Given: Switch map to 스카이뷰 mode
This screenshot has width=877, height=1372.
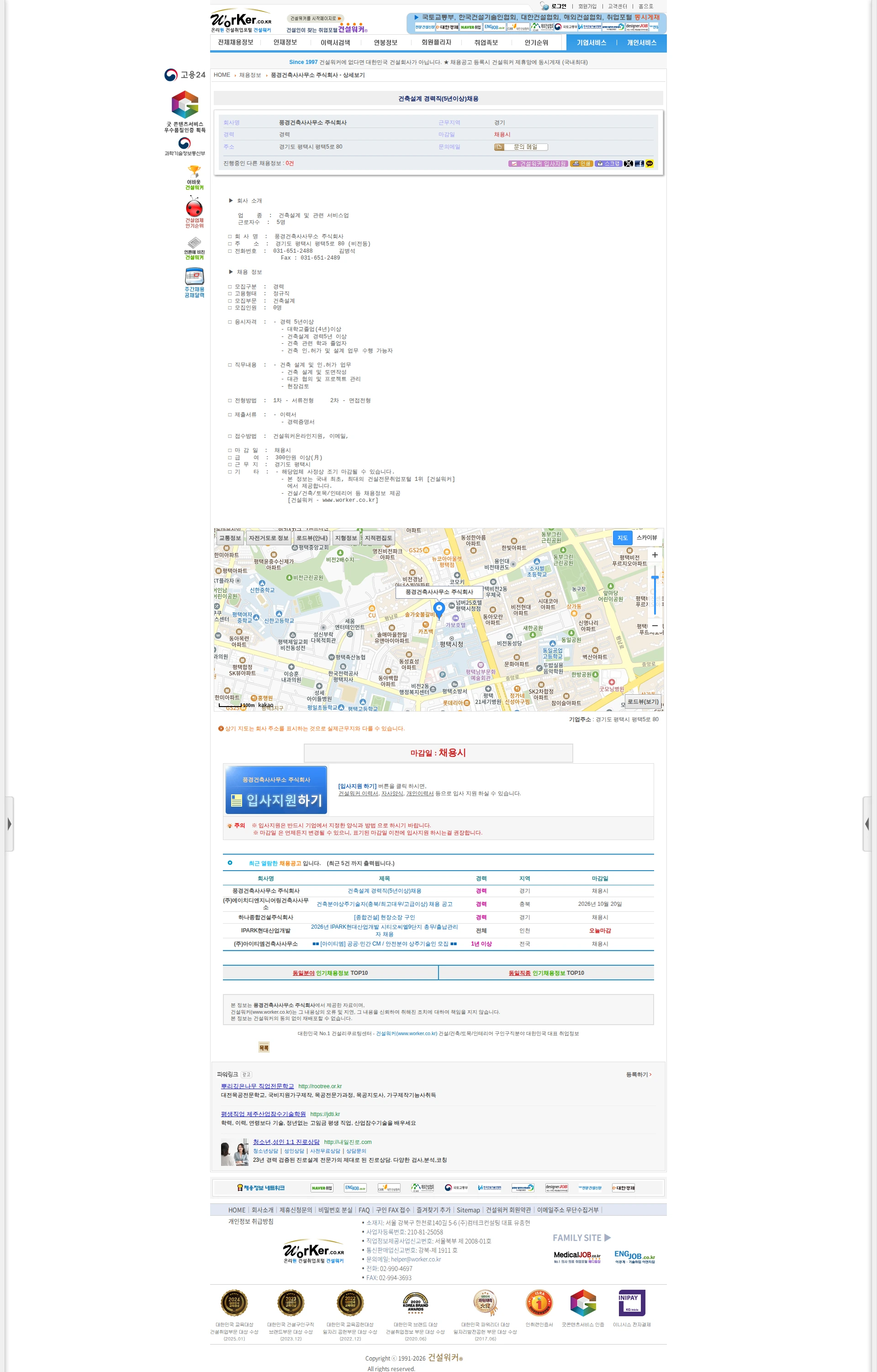Looking at the screenshot, I should (647, 538).
